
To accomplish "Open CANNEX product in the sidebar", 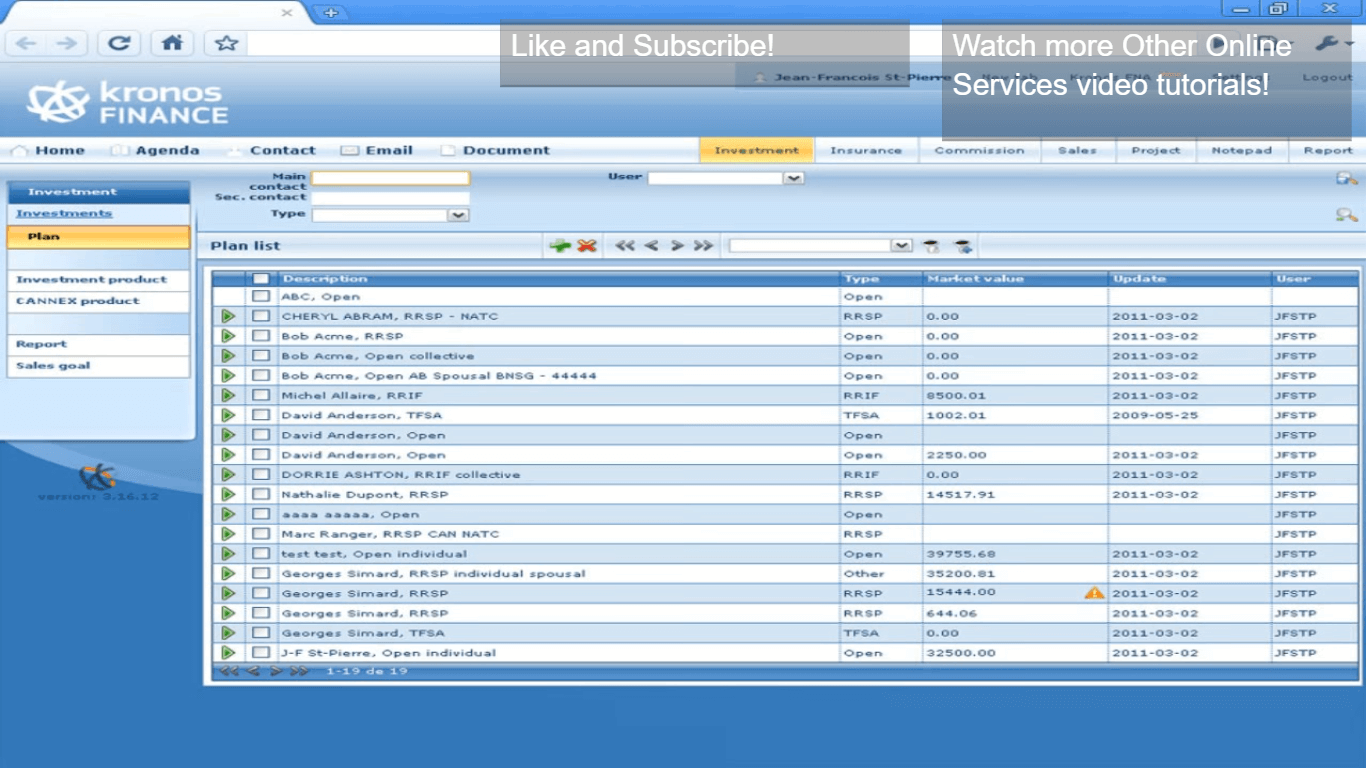I will pos(78,301).
